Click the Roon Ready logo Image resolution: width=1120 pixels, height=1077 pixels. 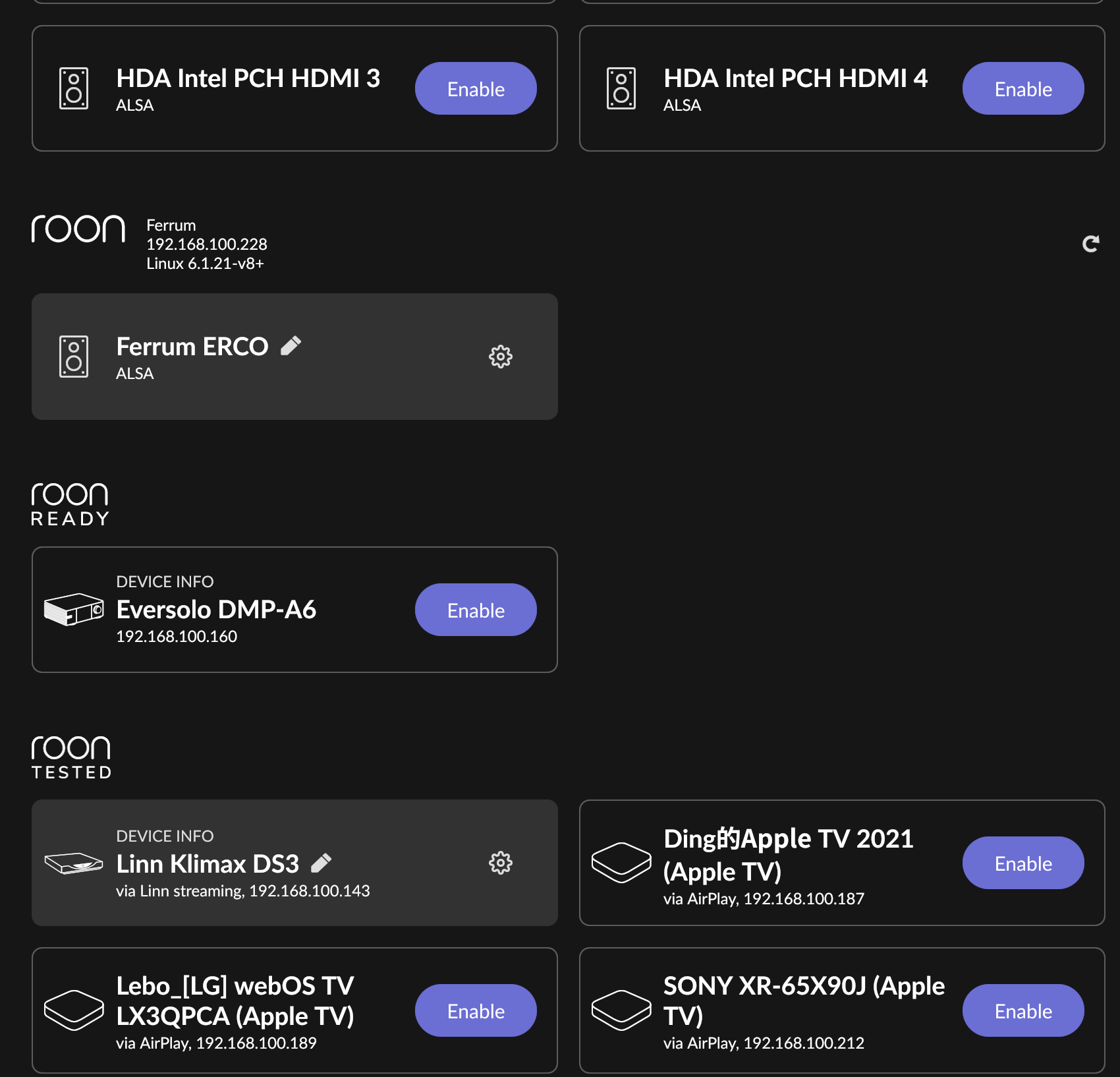(x=70, y=504)
